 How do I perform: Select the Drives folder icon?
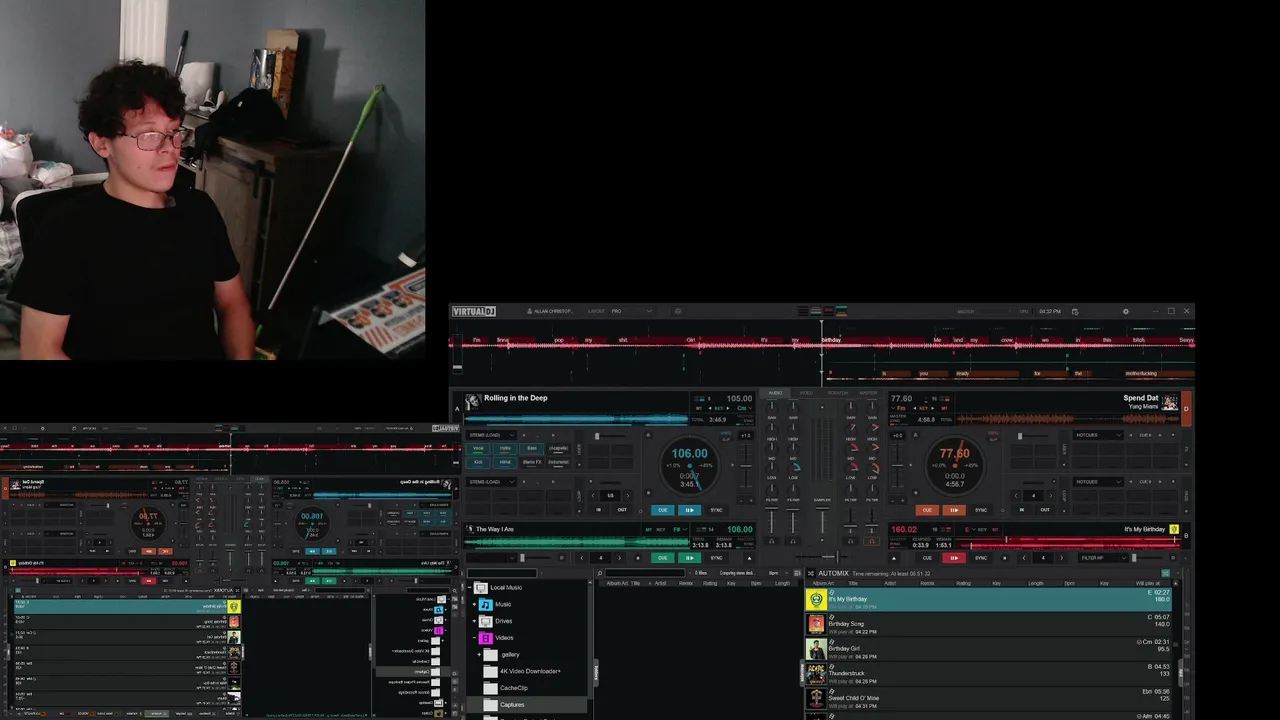tap(486, 621)
